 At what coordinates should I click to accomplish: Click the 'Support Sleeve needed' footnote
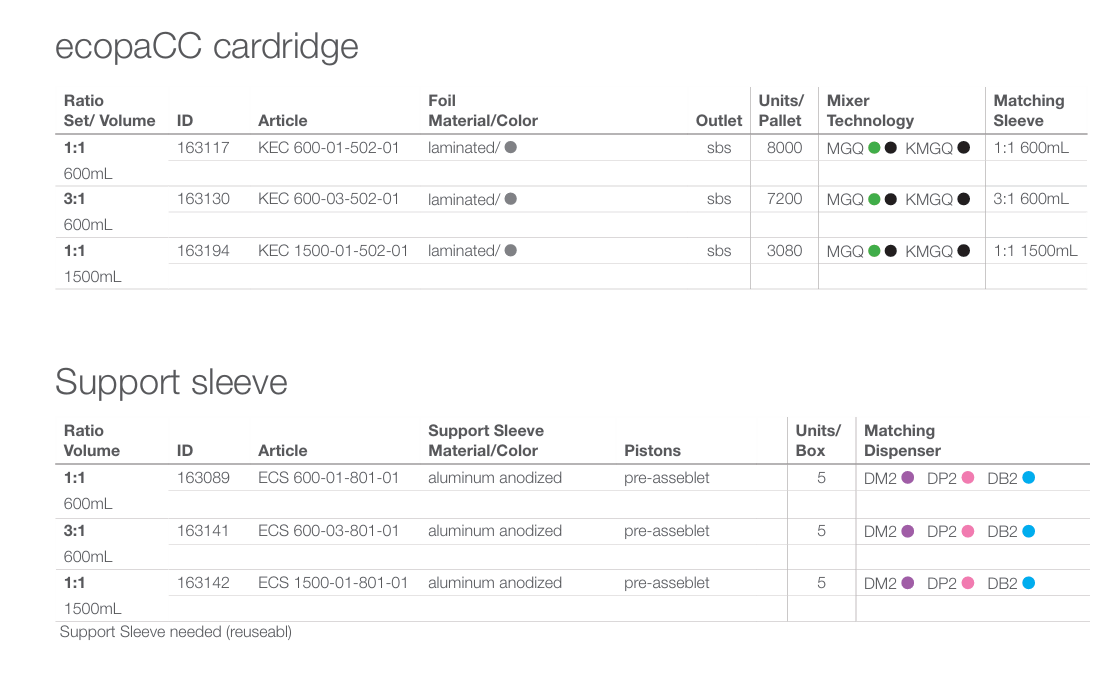[176, 632]
